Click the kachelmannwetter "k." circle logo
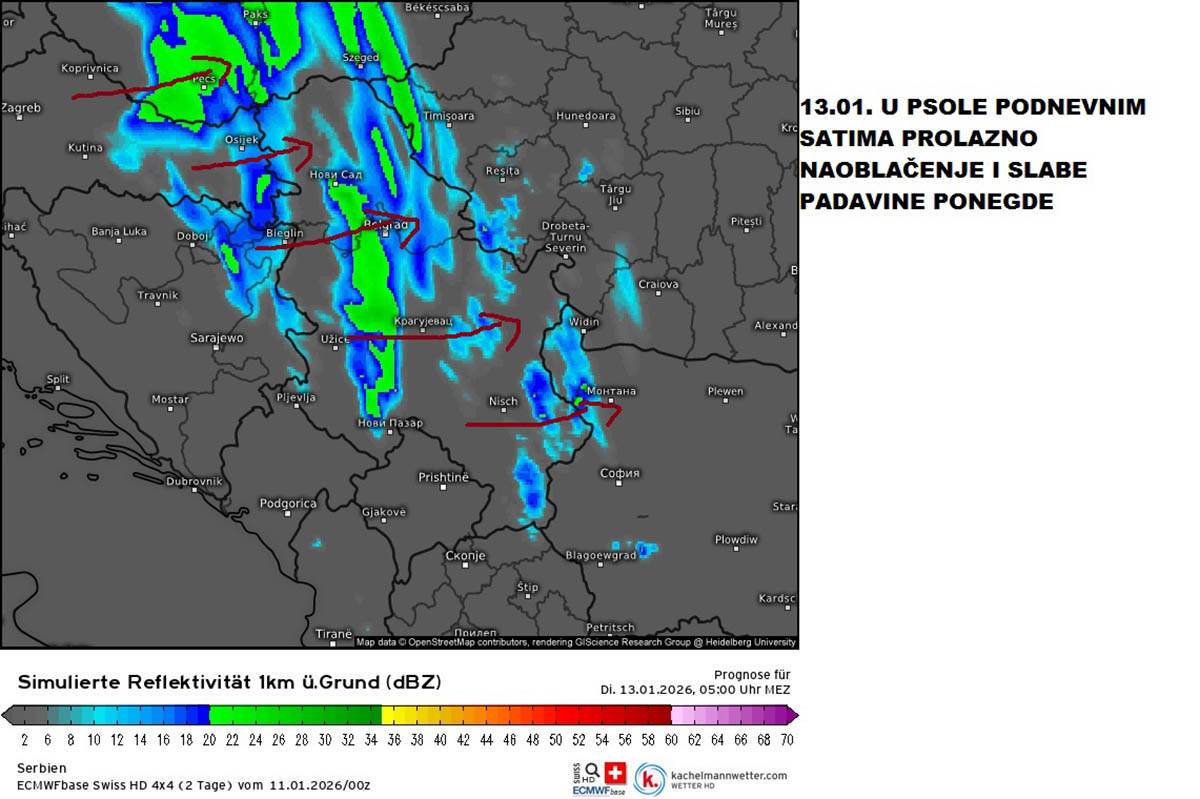1200x799 pixels. pyautogui.click(x=650, y=777)
